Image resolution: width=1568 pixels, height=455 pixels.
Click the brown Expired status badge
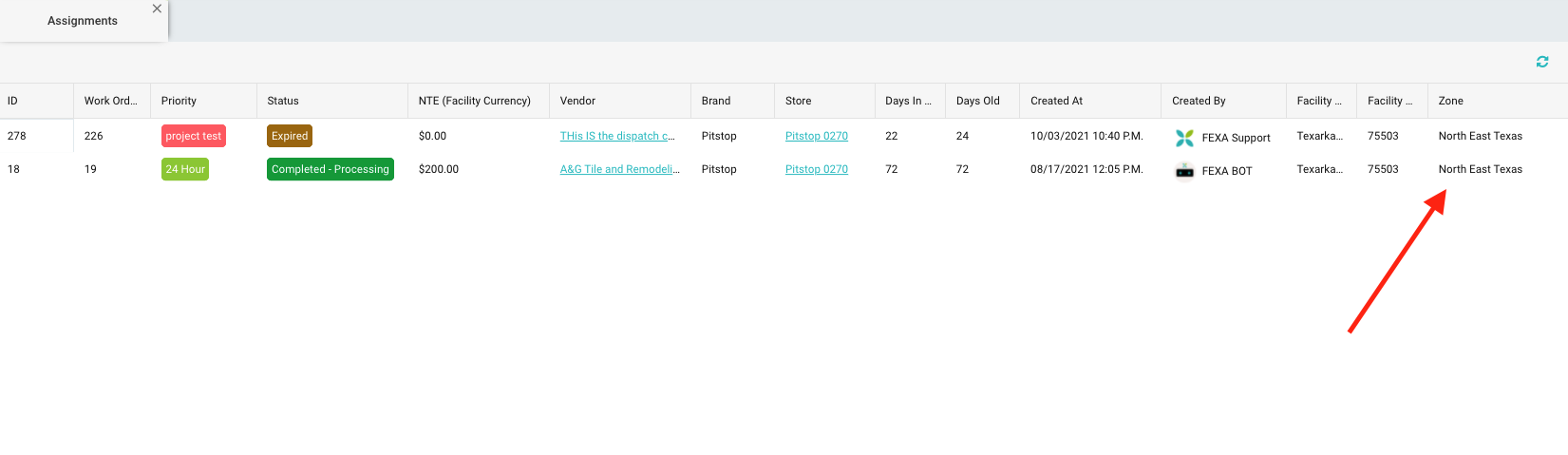290,136
